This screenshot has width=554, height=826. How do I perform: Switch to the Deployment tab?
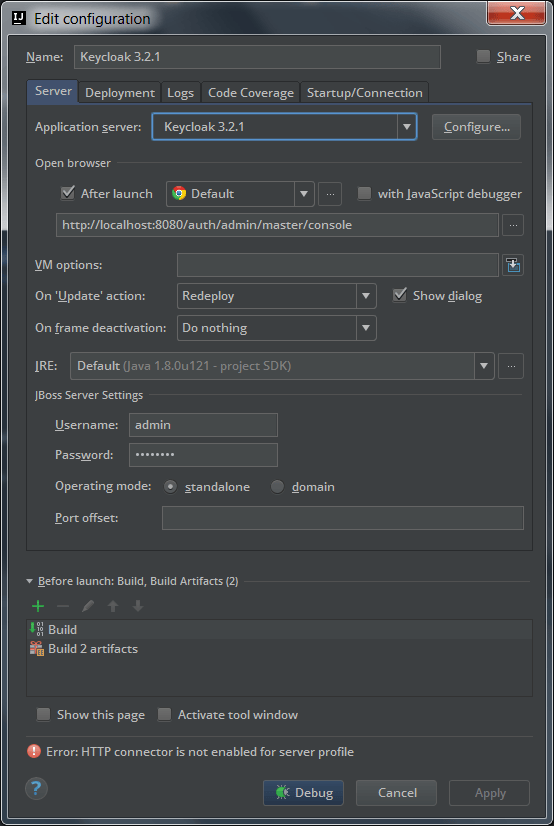tap(120, 93)
